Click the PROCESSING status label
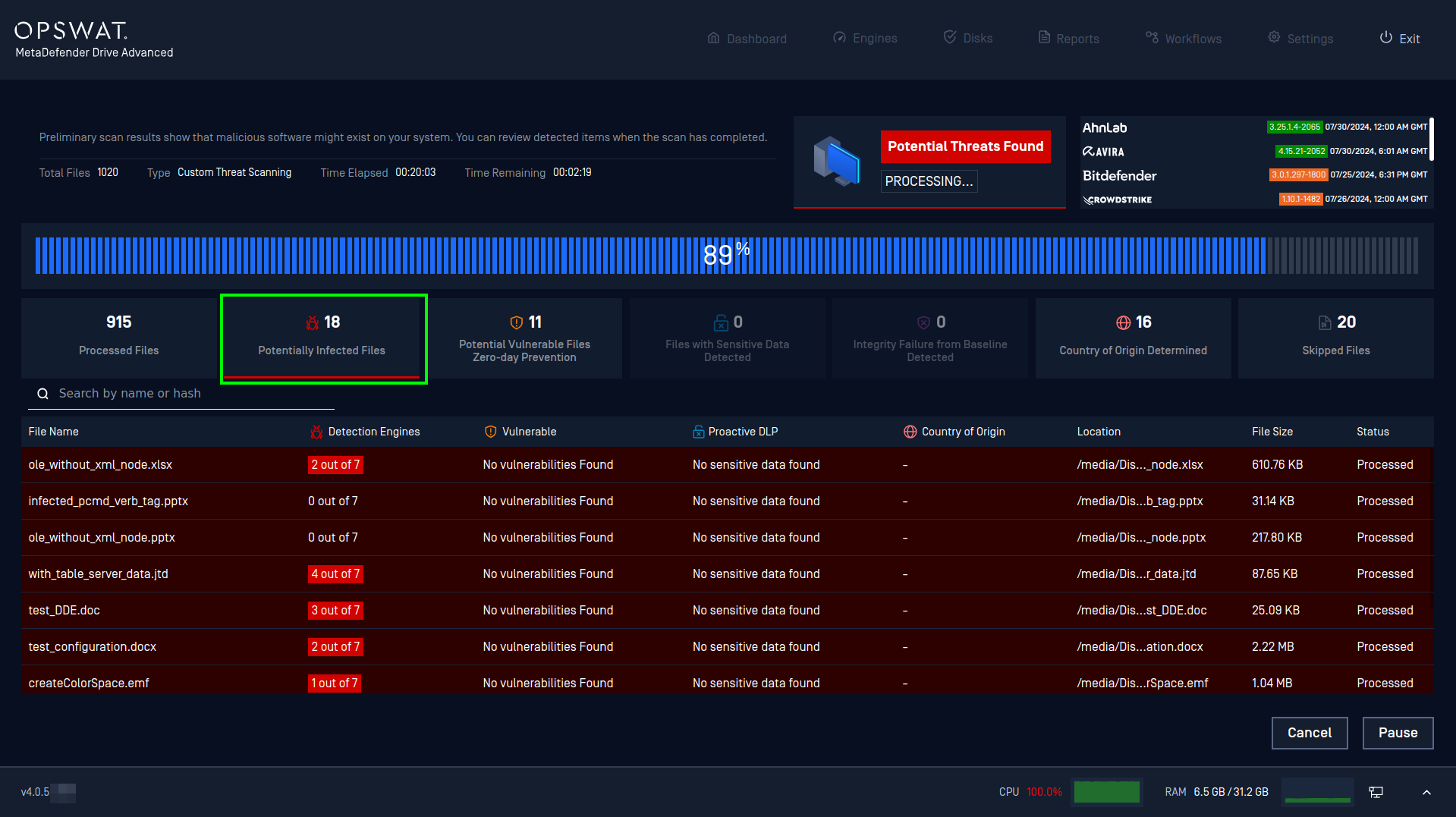The height and width of the screenshot is (817, 1456). point(929,181)
